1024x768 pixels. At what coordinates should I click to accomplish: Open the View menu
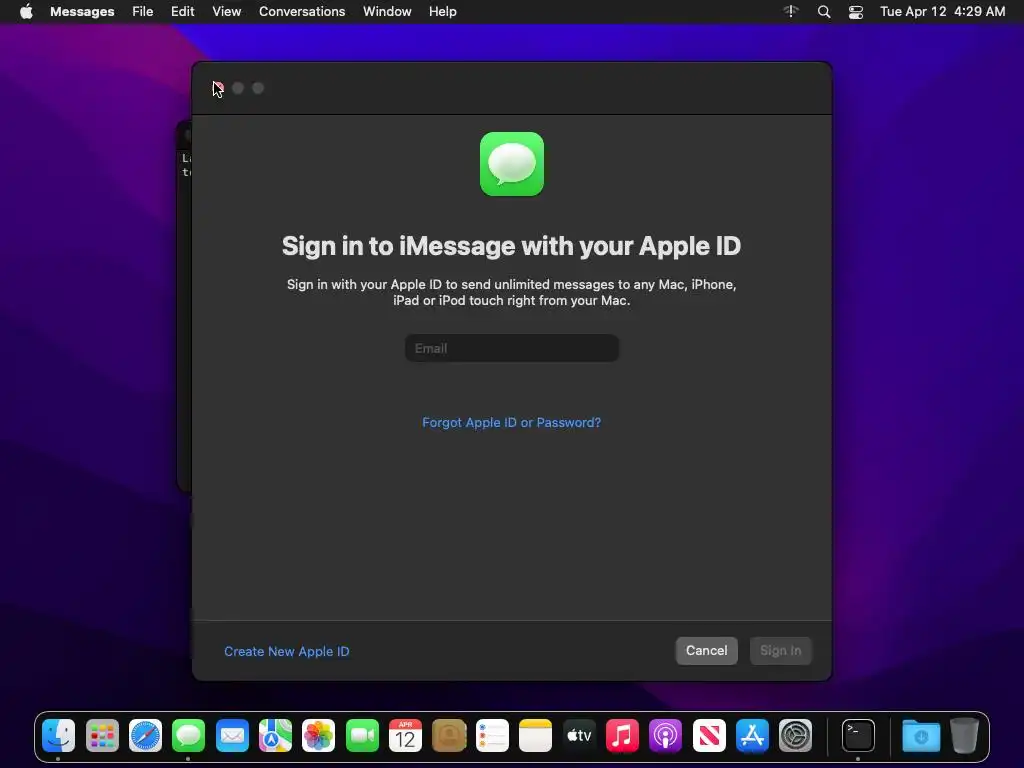click(227, 12)
